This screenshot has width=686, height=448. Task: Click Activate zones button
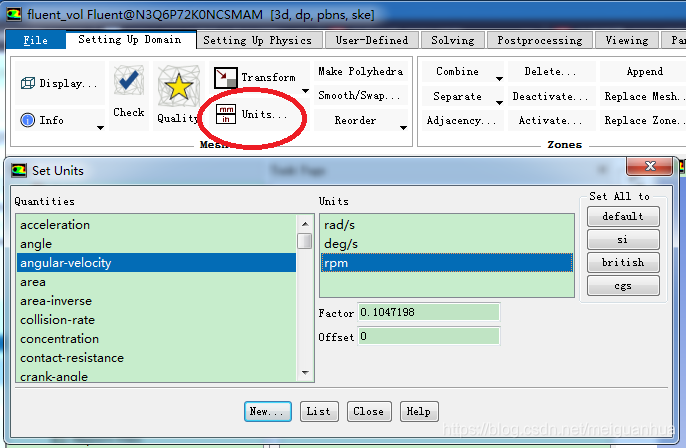point(550,120)
